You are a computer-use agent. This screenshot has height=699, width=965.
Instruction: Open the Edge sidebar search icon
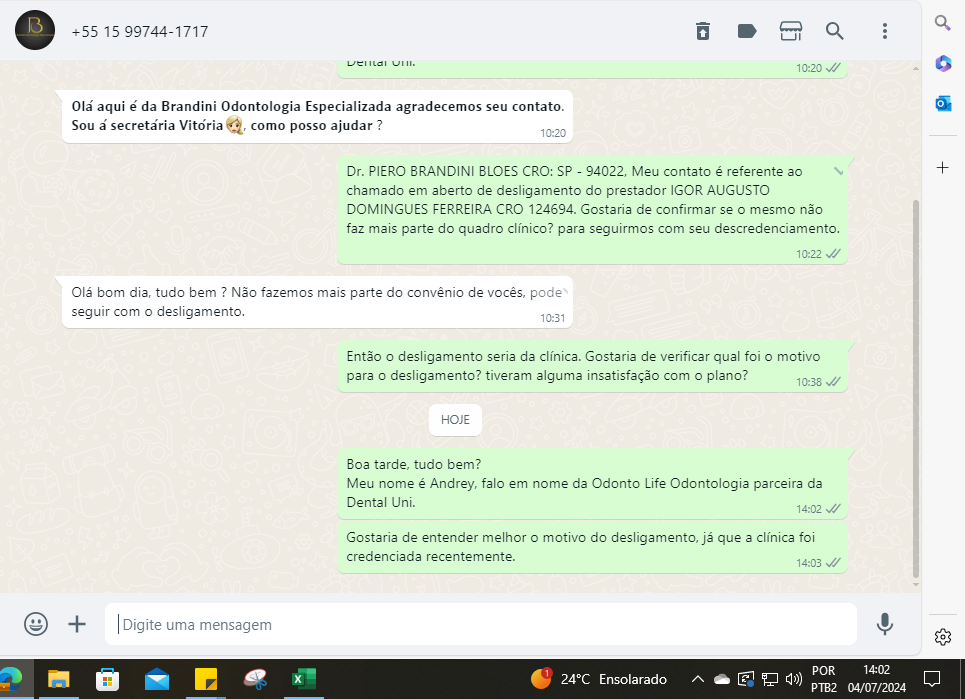pyautogui.click(x=942, y=23)
